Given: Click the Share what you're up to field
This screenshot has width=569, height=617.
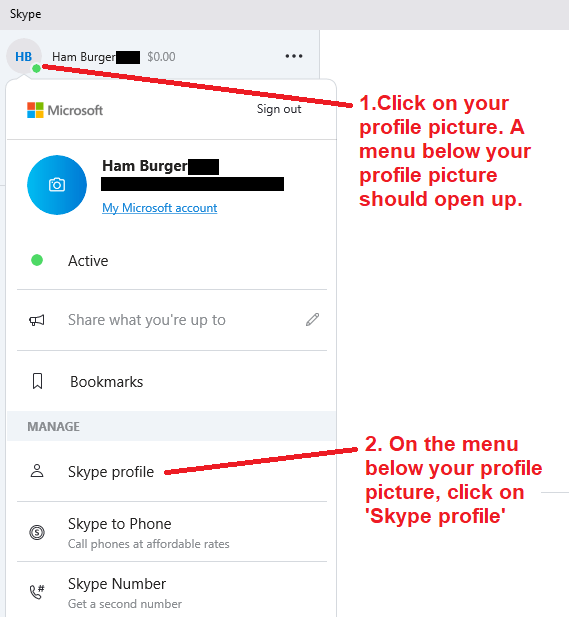Looking at the screenshot, I should [172, 320].
